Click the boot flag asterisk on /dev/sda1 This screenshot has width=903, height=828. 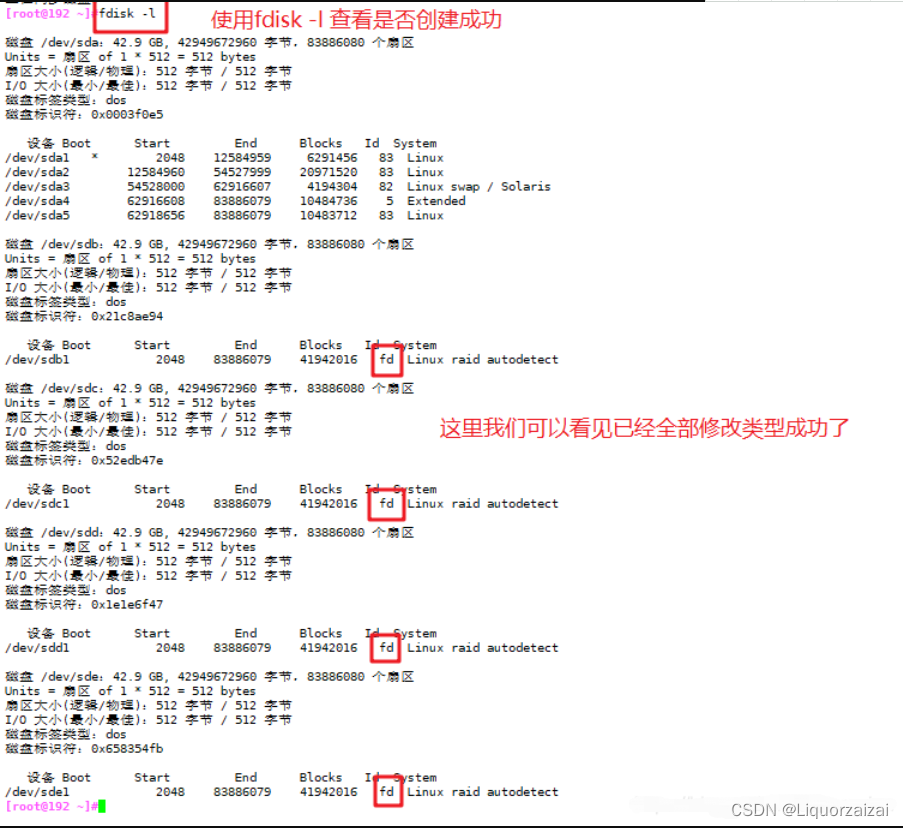click(94, 157)
